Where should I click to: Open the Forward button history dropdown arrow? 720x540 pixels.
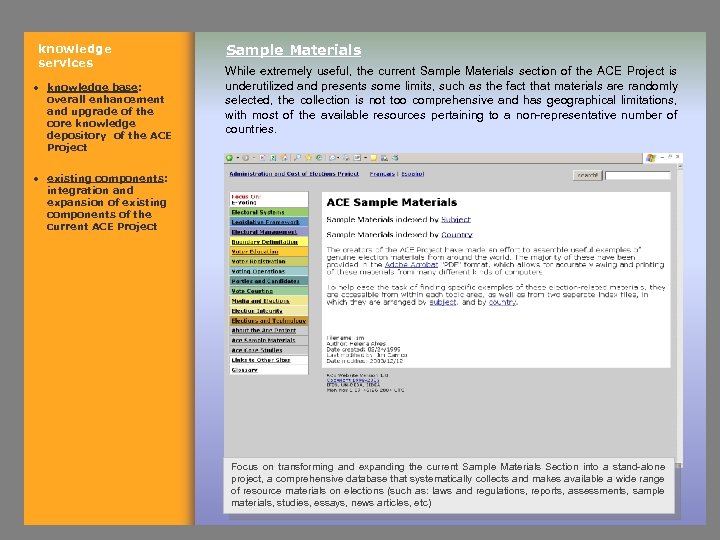point(254,158)
